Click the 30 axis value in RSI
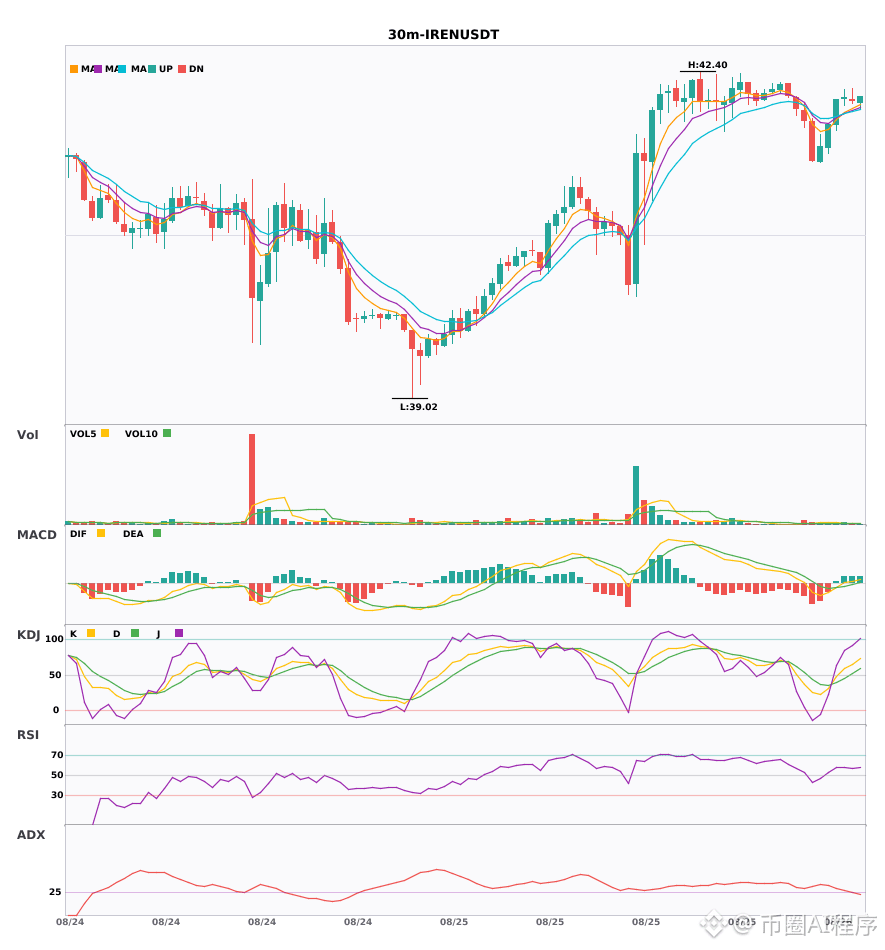Viewport: 885px width, 950px height. [x=57, y=794]
